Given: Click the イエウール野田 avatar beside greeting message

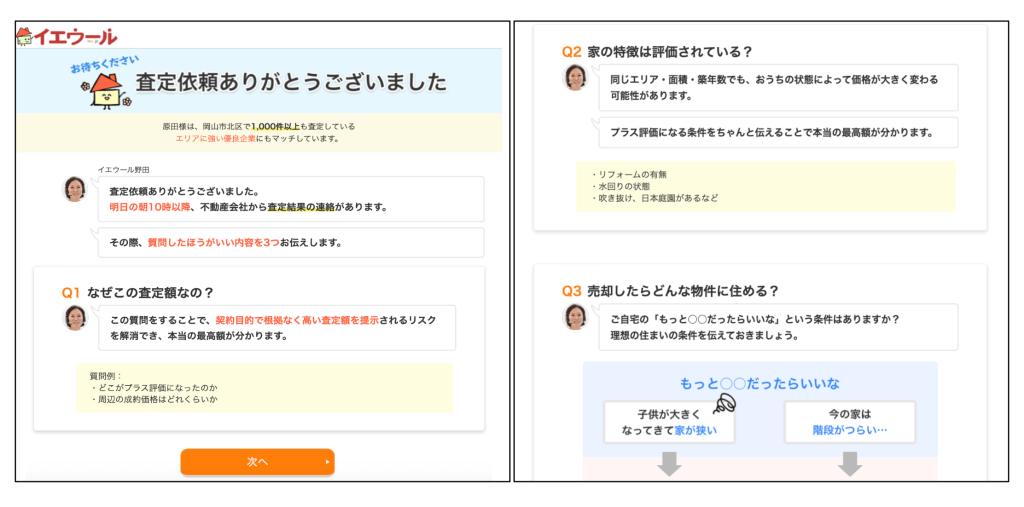Looking at the screenshot, I should (75, 189).
